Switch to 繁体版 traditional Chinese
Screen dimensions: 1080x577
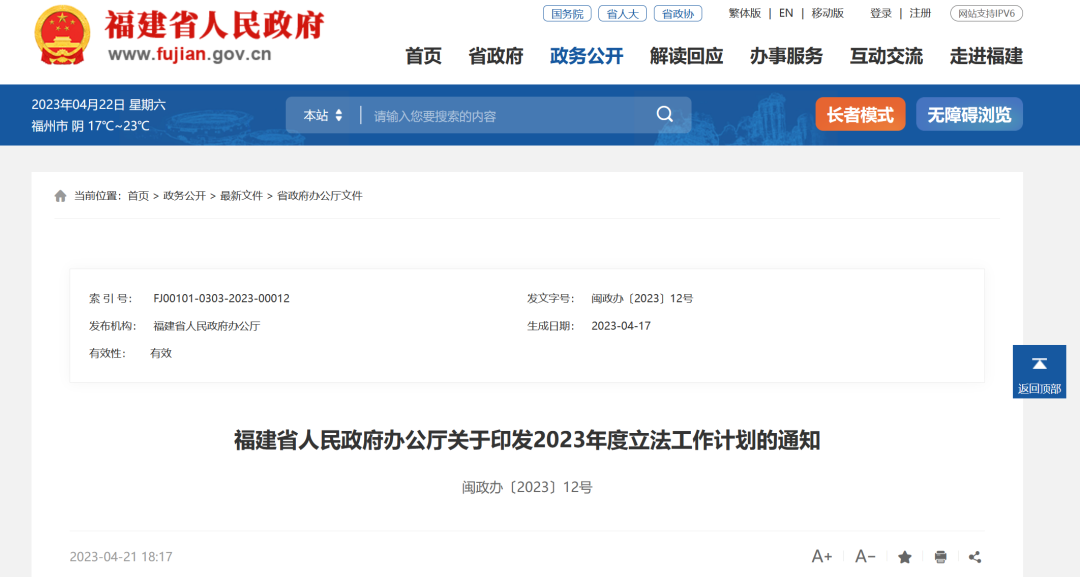(x=744, y=13)
